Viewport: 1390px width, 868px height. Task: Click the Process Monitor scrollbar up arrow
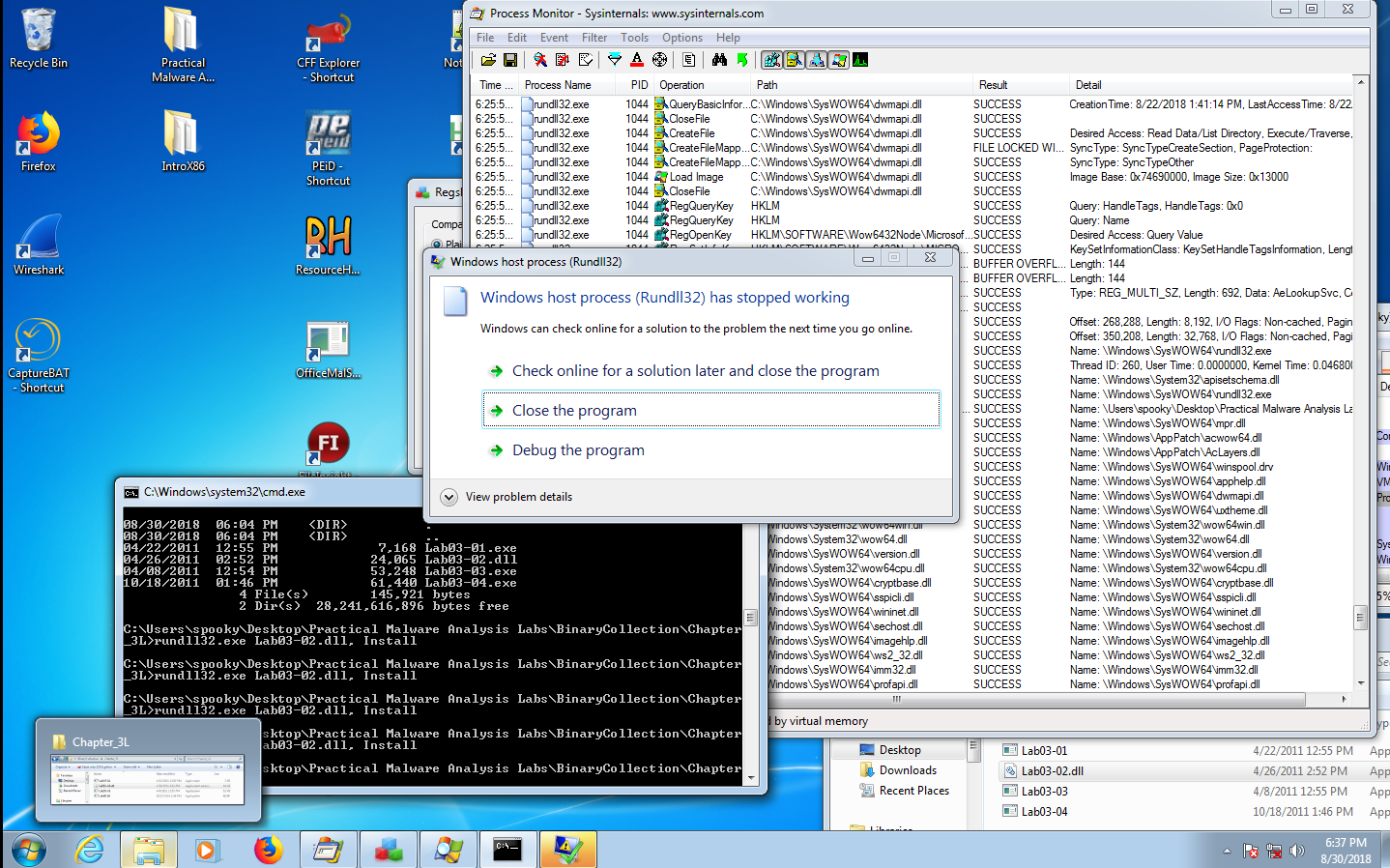tap(1361, 82)
